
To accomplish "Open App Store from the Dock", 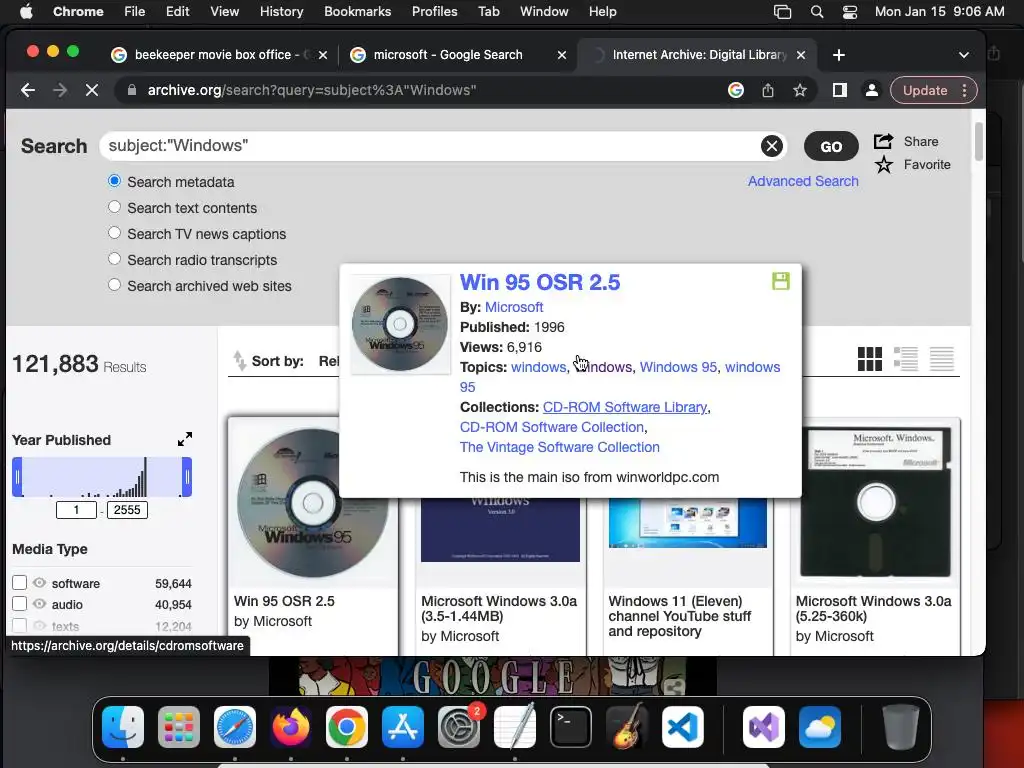I will click(403, 727).
